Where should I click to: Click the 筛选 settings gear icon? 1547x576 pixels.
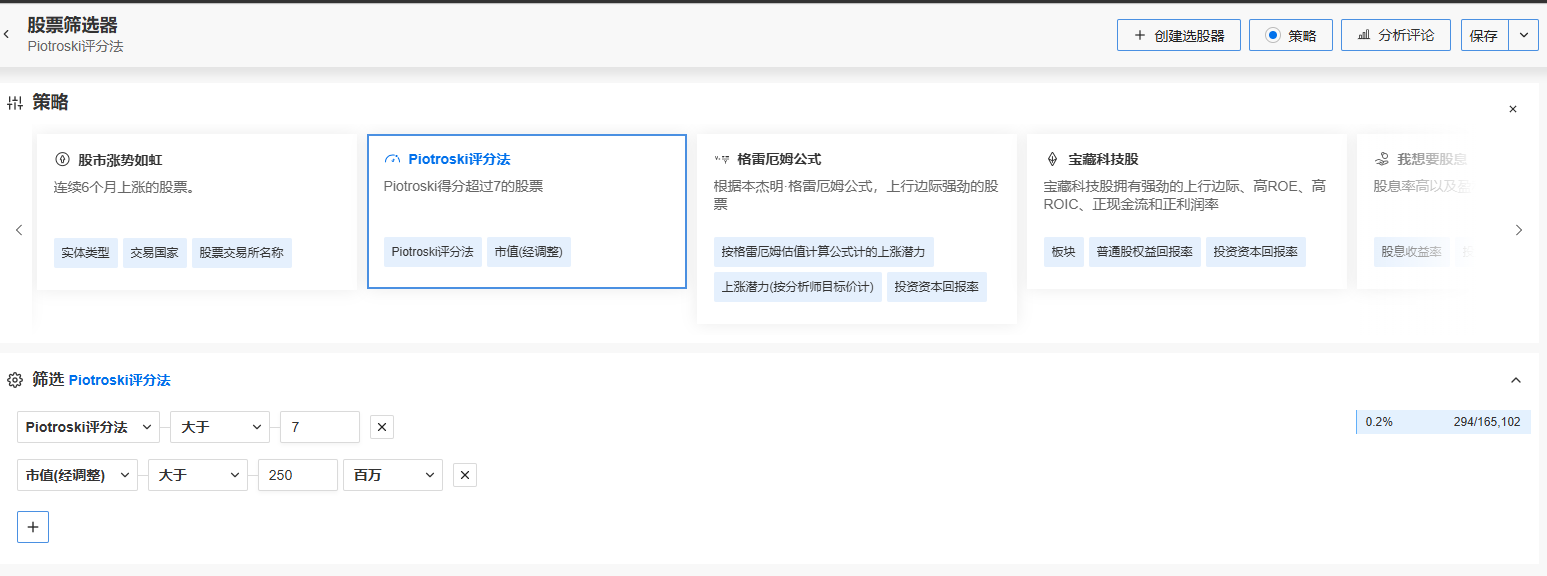(15, 380)
